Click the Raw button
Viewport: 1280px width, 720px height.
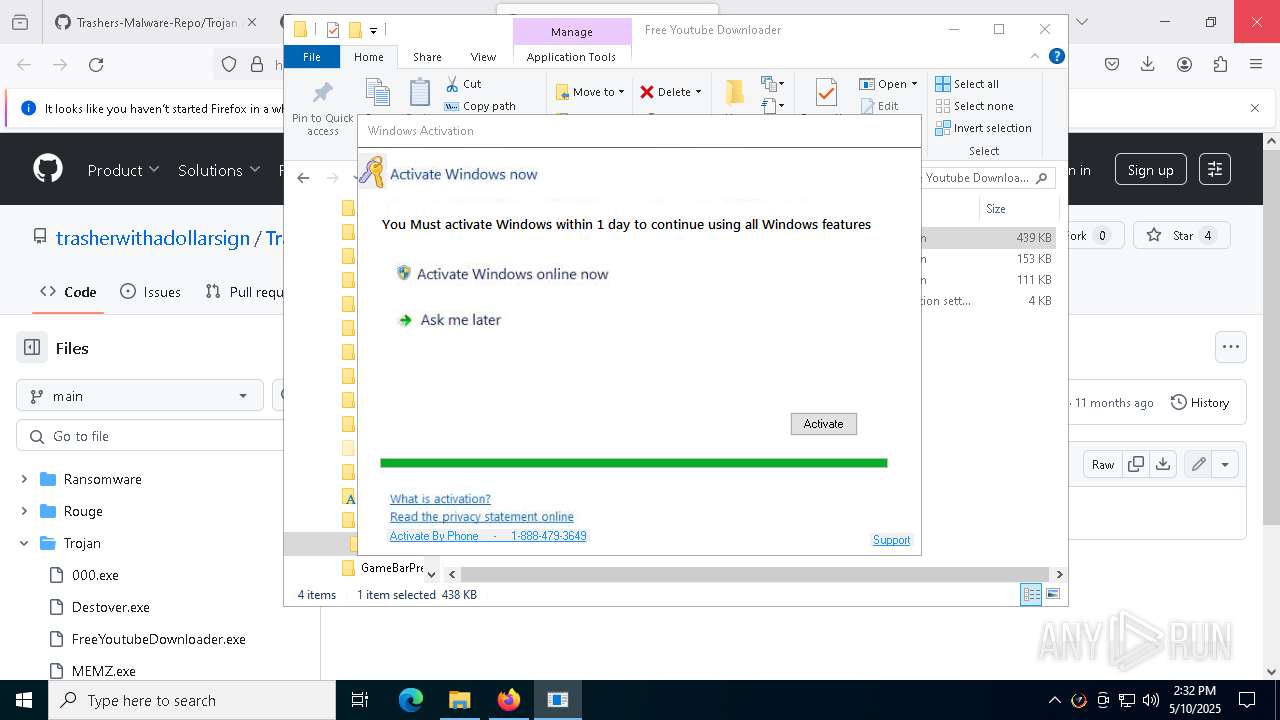tap(1103, 464)
